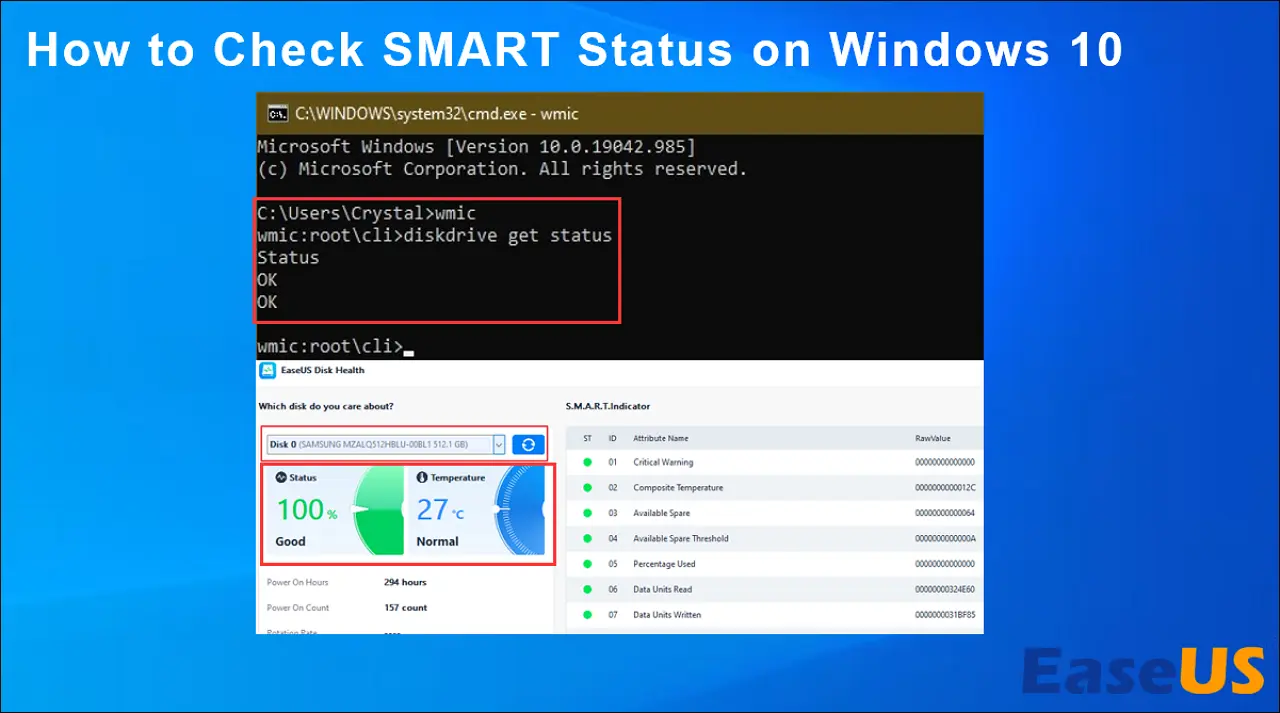Click the '27 °C' temperature reading
The width and height of the screenshot is (1280, 713).
click(x=440, y=510)
